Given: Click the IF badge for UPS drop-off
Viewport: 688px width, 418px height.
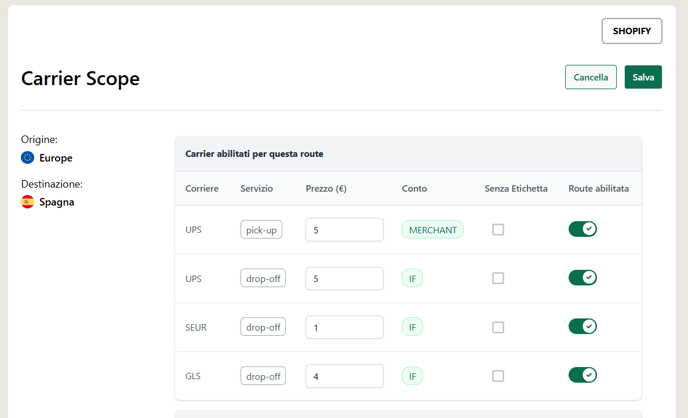Looking at the screenshot, I should [x=412, y=279].
